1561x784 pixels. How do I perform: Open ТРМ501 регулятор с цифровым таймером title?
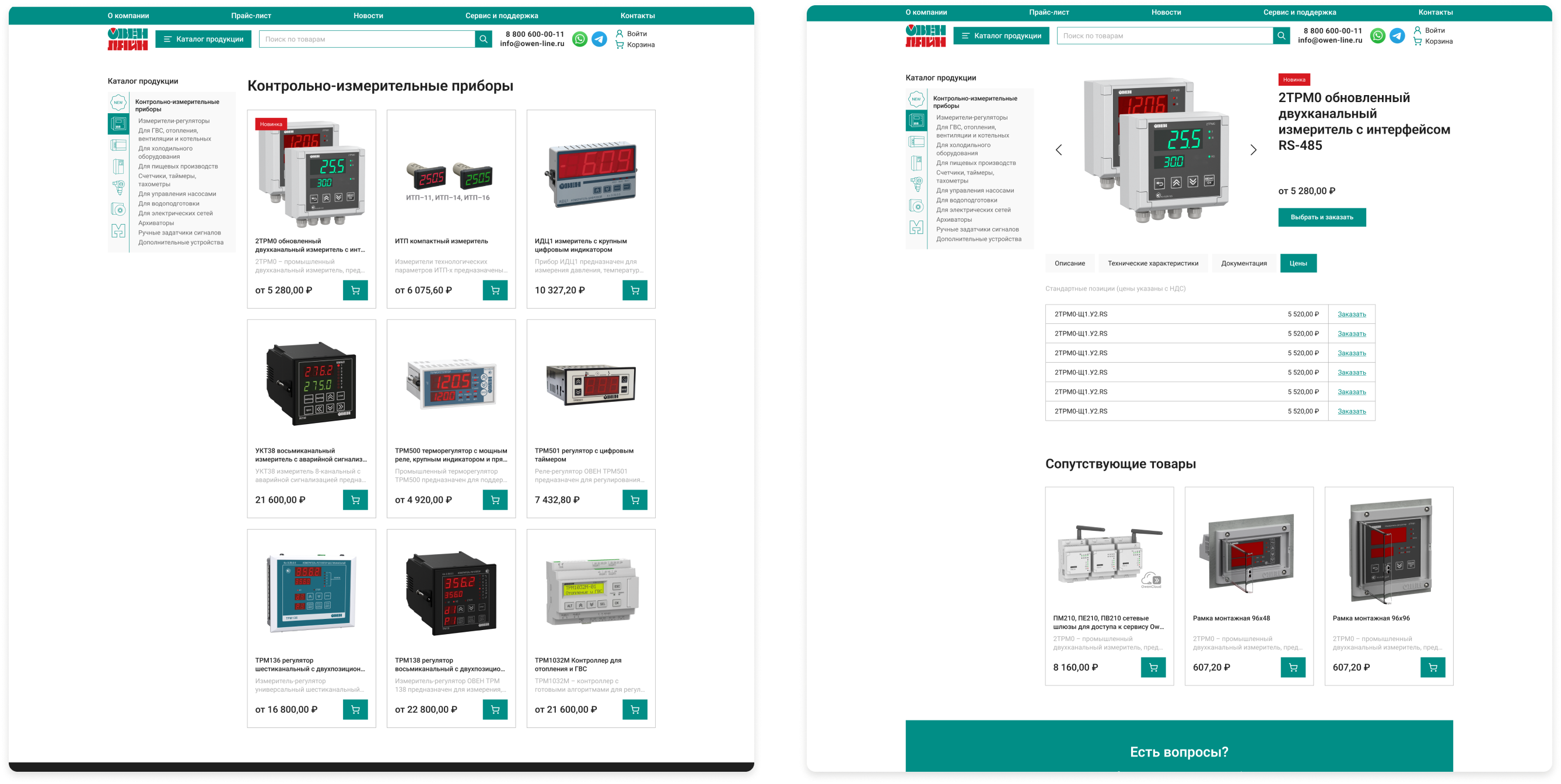(584, 455)
